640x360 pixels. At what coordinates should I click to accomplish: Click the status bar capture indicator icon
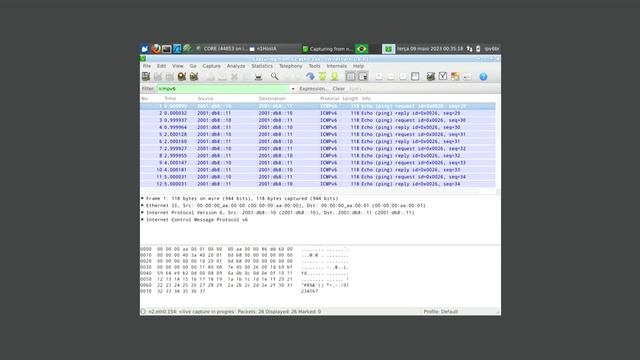coord(143,311)
